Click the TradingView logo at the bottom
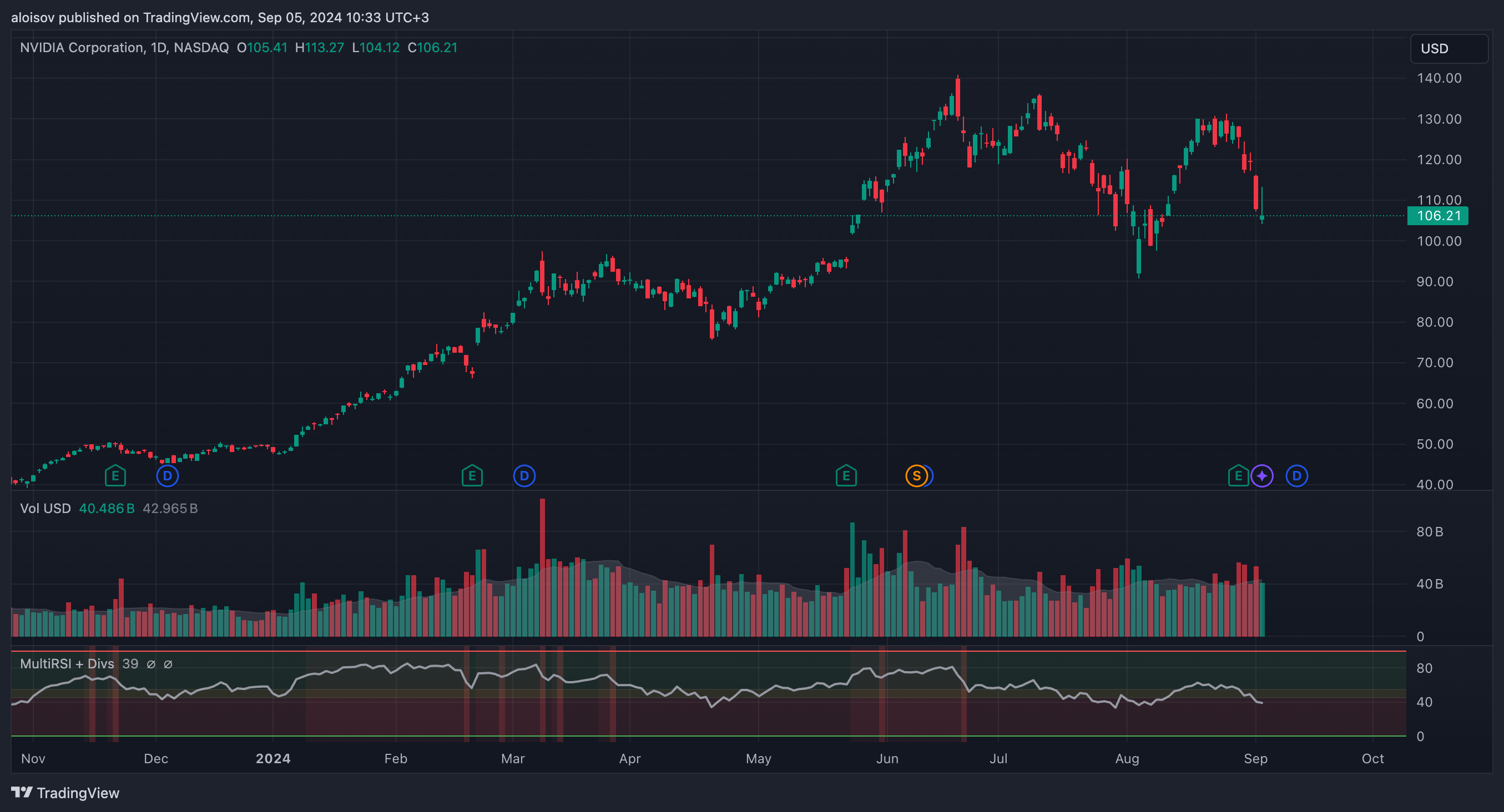 tap(65, 793)
